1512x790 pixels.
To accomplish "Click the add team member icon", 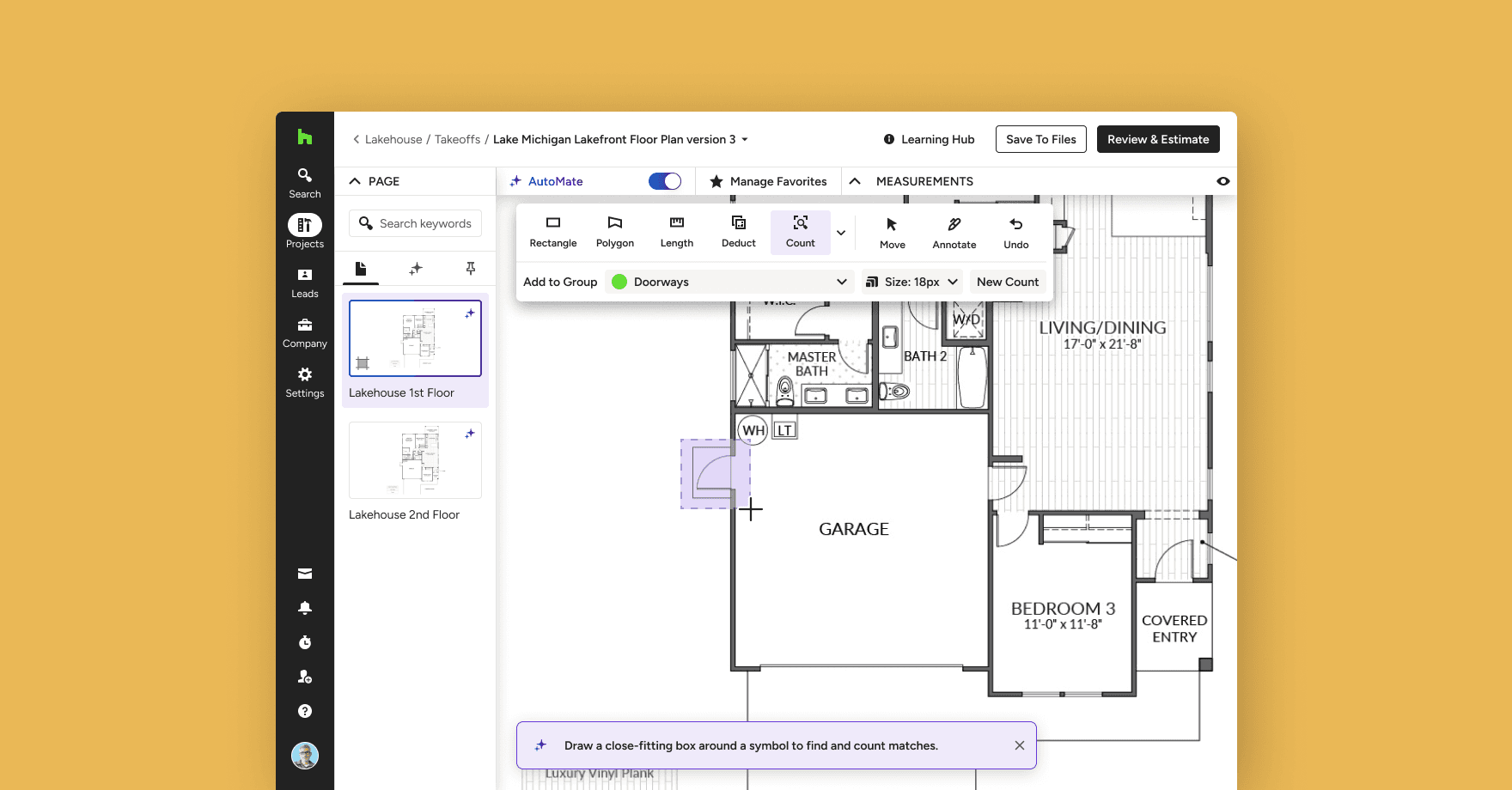I will [x=305, y=677].
